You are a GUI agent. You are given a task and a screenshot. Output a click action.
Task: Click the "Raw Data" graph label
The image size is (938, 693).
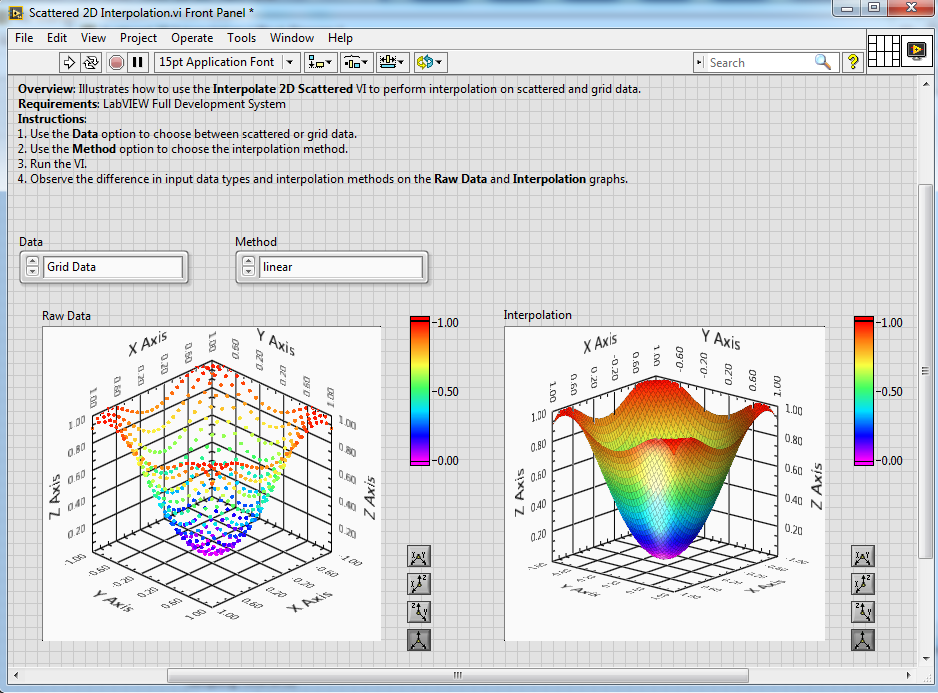click(x=66, y=316)
